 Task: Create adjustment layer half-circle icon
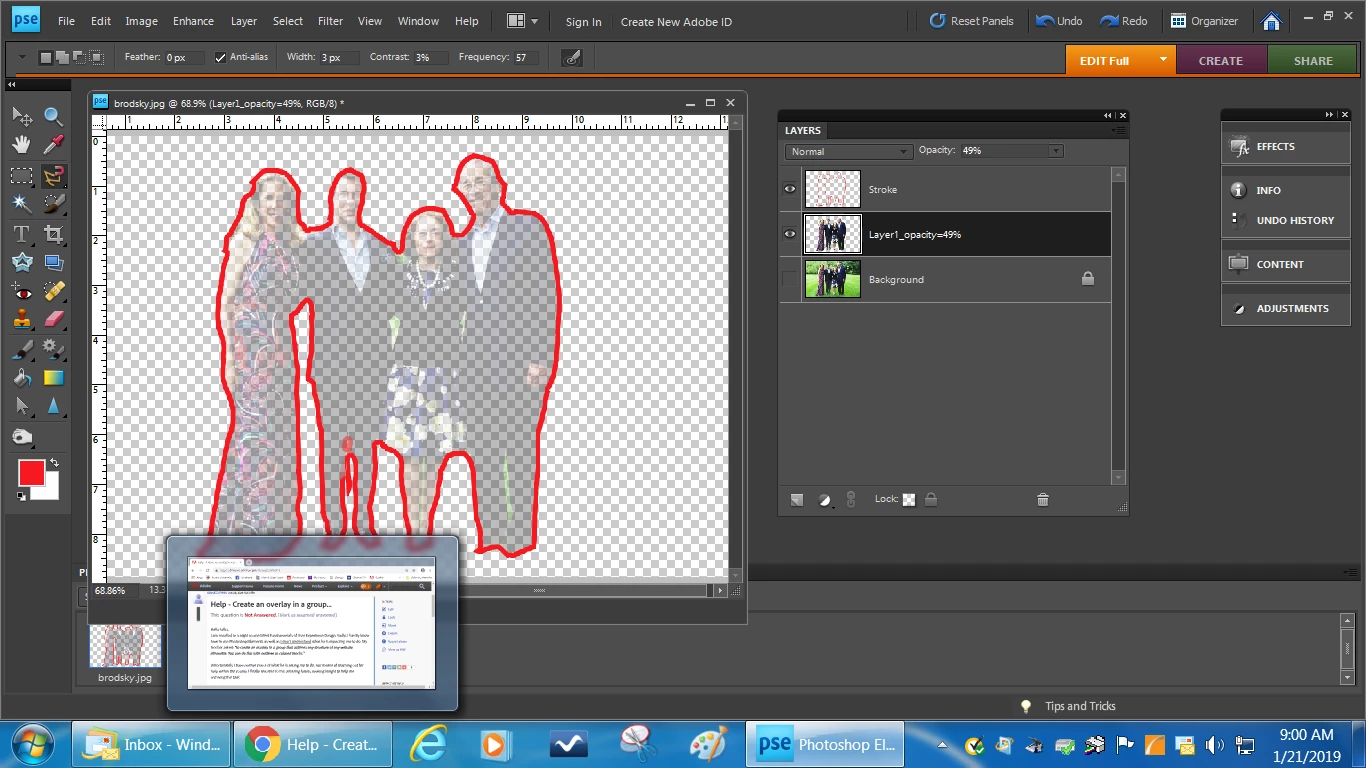[825, 500]
